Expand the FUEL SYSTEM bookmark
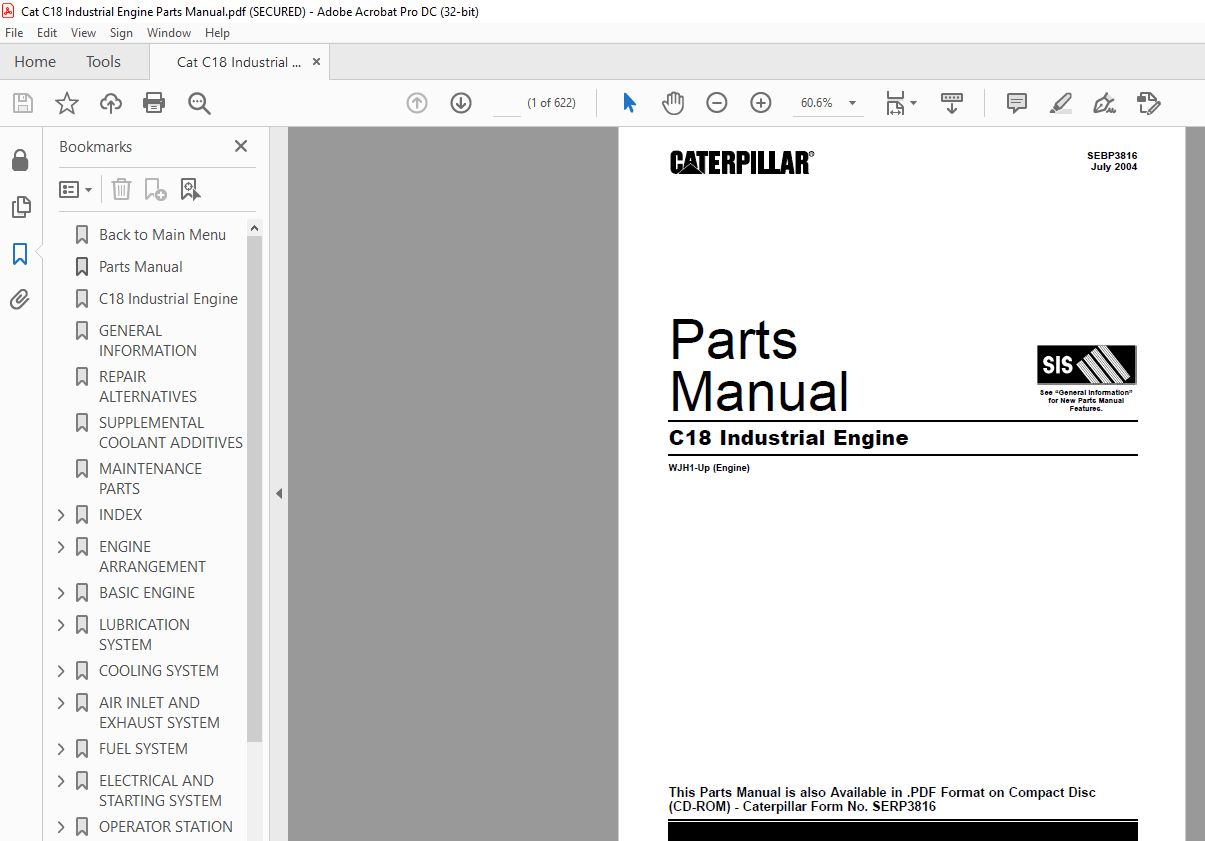 click(x=61, y=749)
